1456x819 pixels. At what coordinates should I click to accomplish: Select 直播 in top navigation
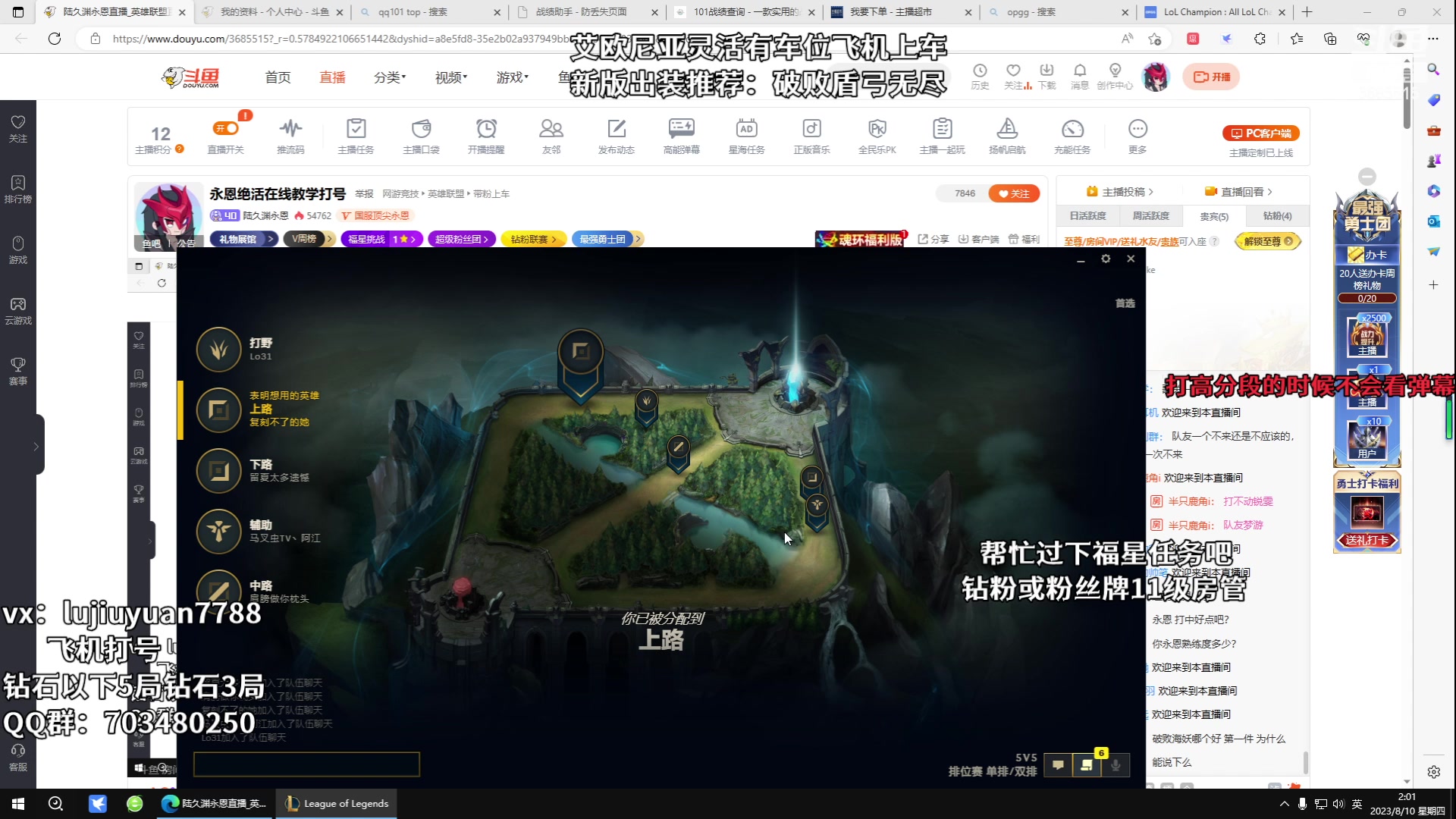tap(332, 77)
